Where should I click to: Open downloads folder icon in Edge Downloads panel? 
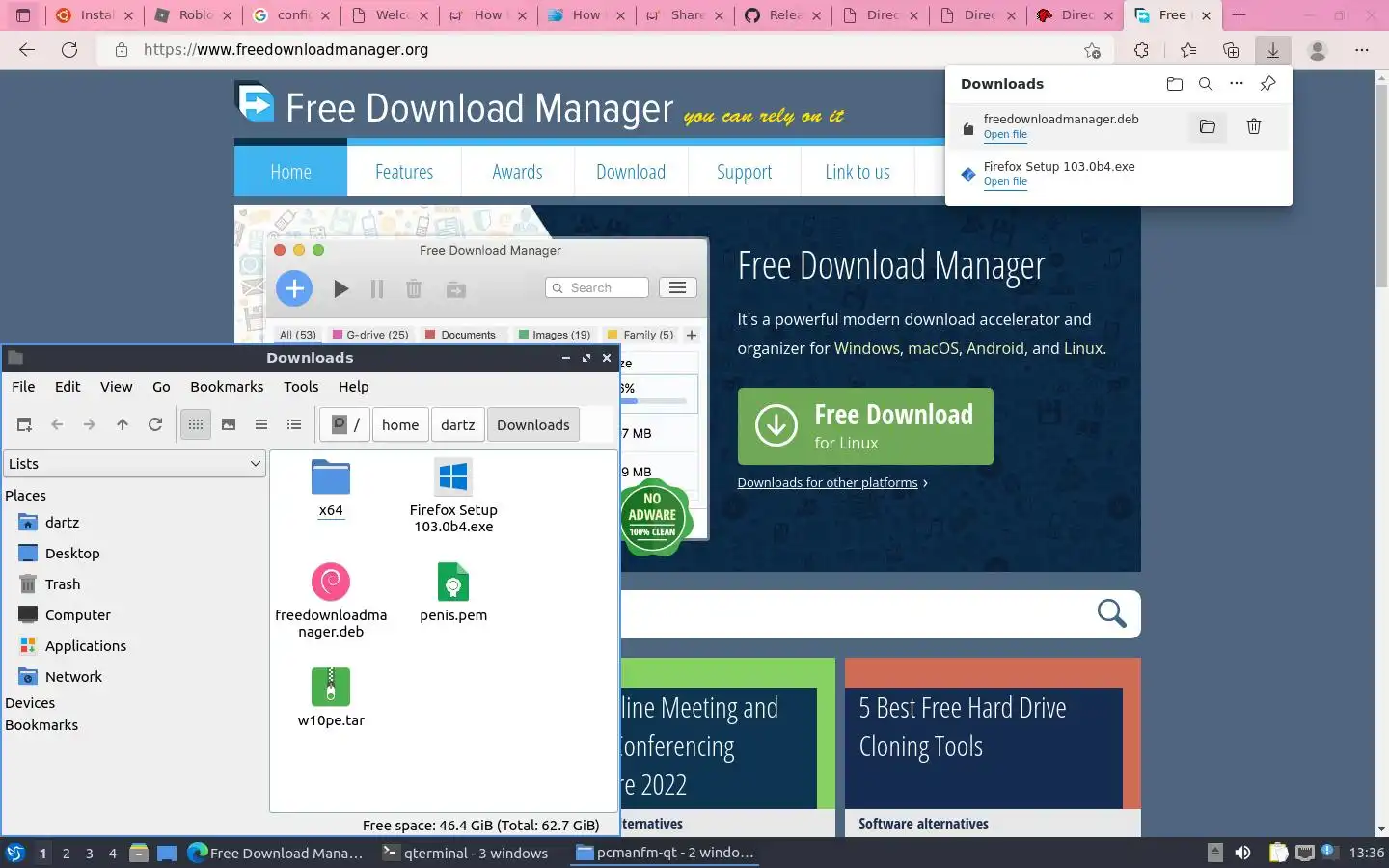point(1174,84)
